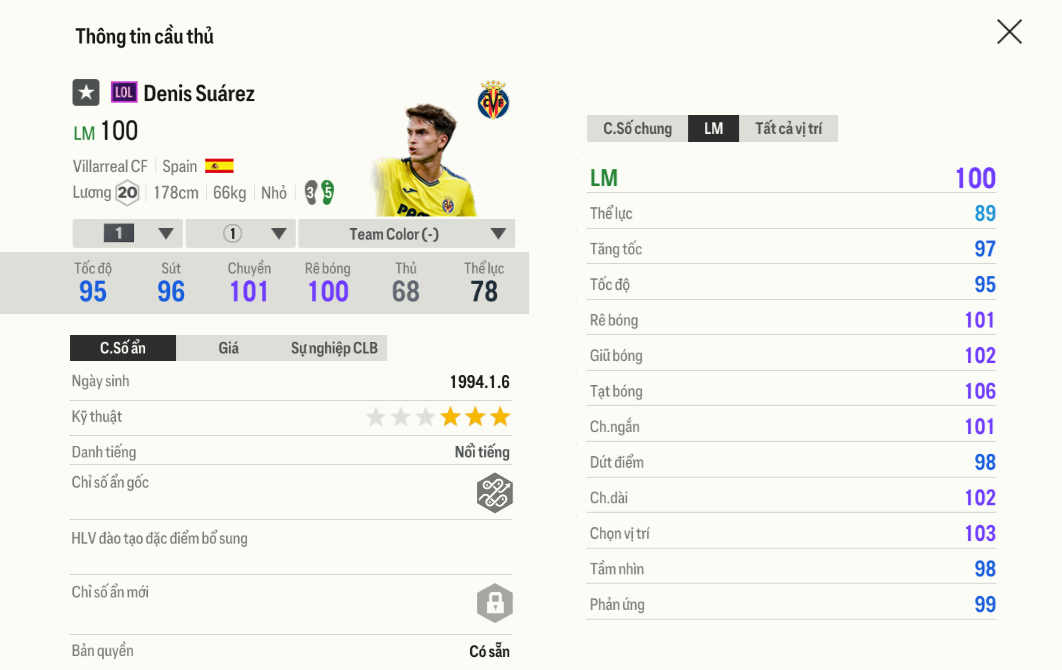Select the C.Số chung stats view
Image resolution: width=1062 pixels, height=670 pixels.
[x=637, y=129]
